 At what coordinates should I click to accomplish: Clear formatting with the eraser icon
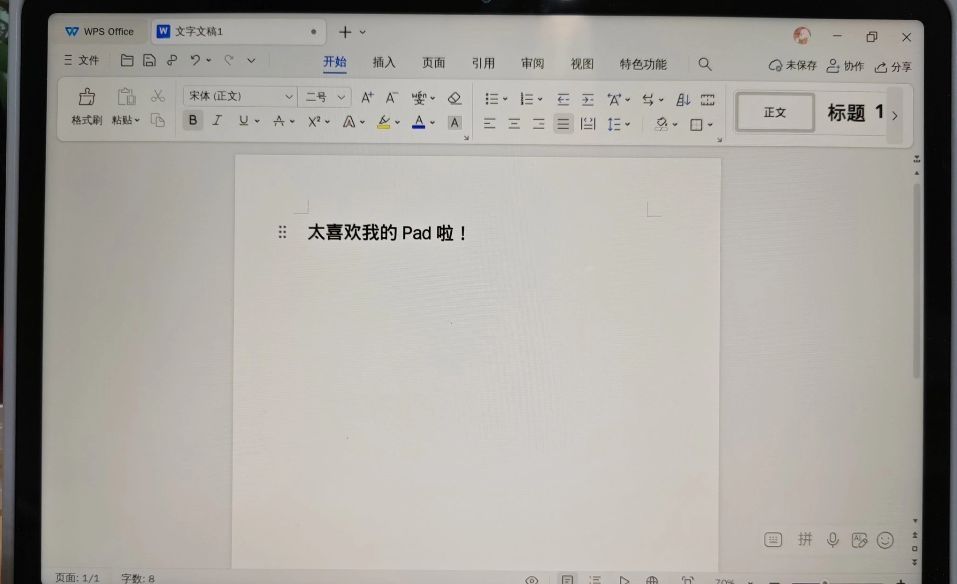pos(454,98)
